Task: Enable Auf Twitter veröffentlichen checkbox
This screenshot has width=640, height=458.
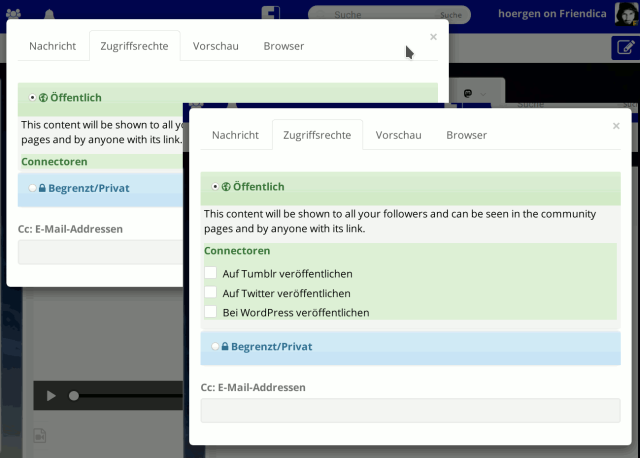Action: point(211,292)
